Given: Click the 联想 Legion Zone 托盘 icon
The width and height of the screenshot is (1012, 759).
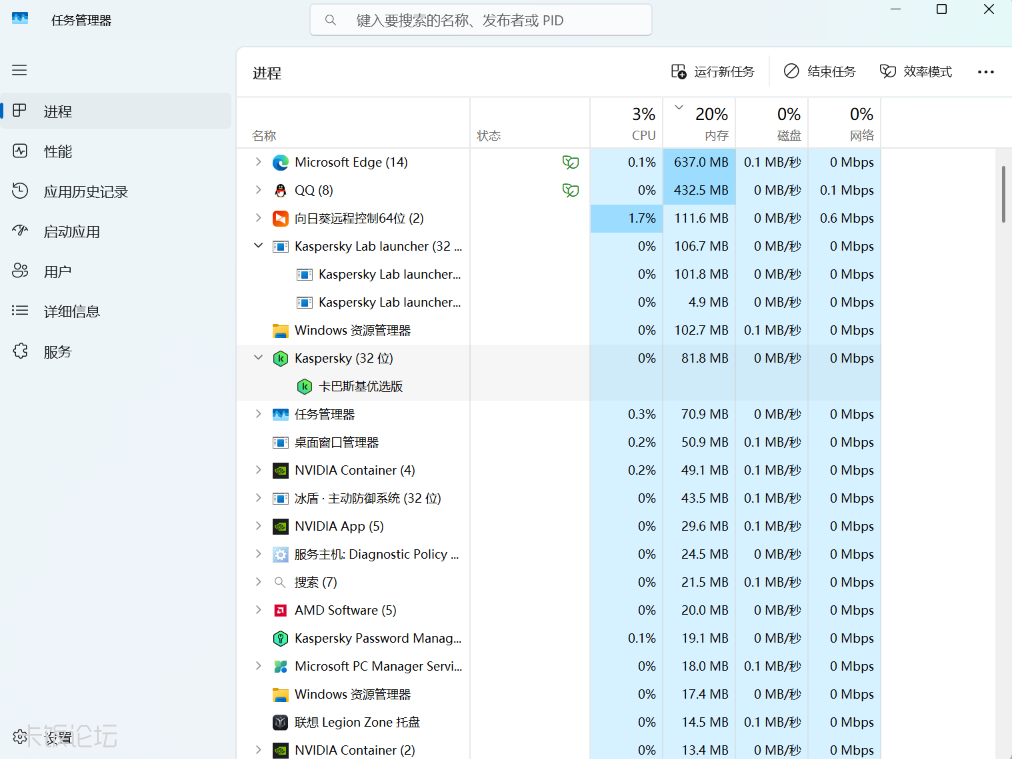Looking at the screenshot, I should tap(280, 723).
